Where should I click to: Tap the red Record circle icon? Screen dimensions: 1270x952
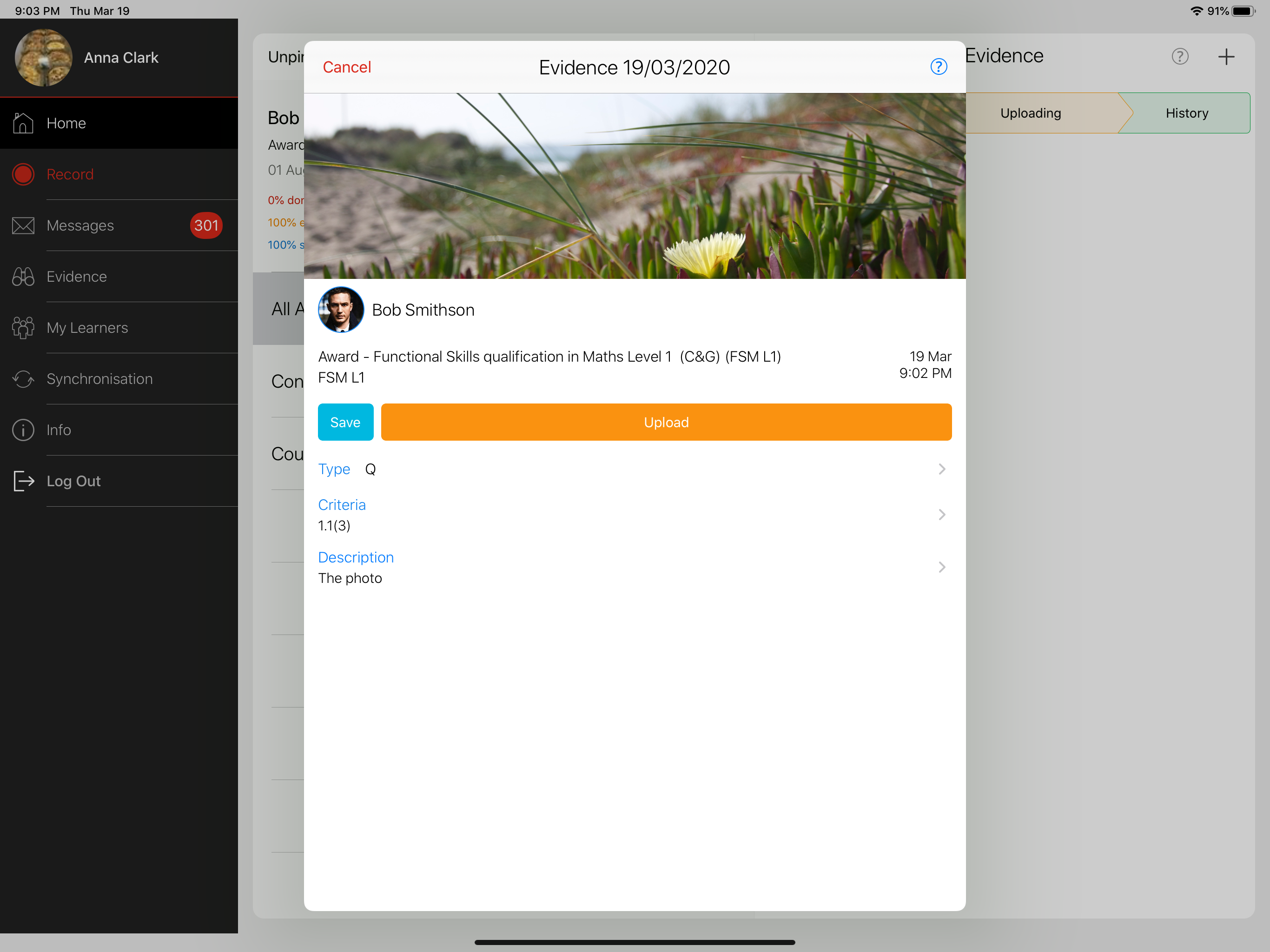(x=23, y=174)
